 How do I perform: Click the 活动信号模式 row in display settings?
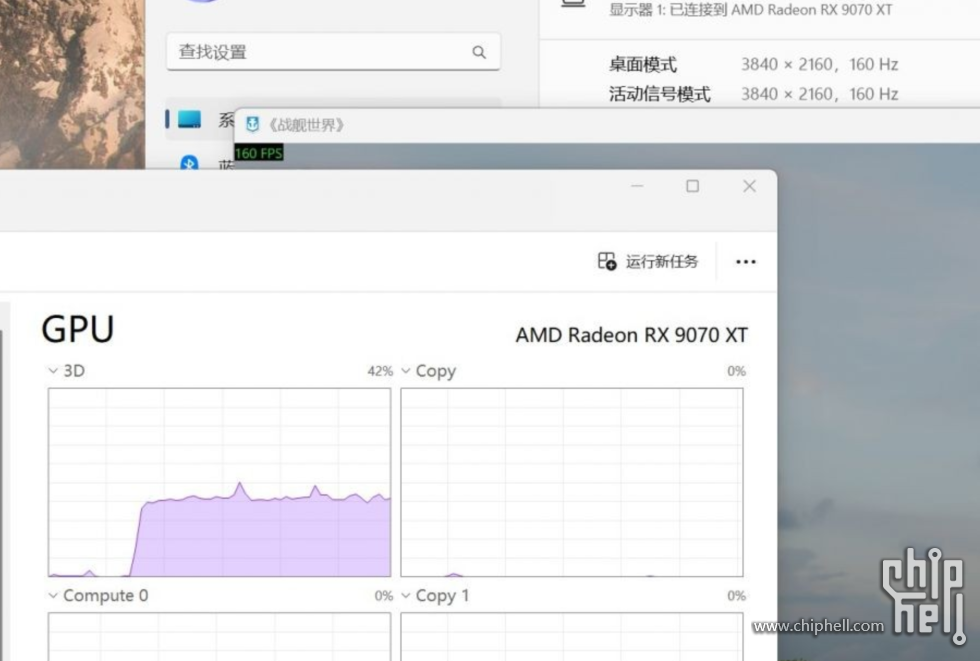[753, 94]
